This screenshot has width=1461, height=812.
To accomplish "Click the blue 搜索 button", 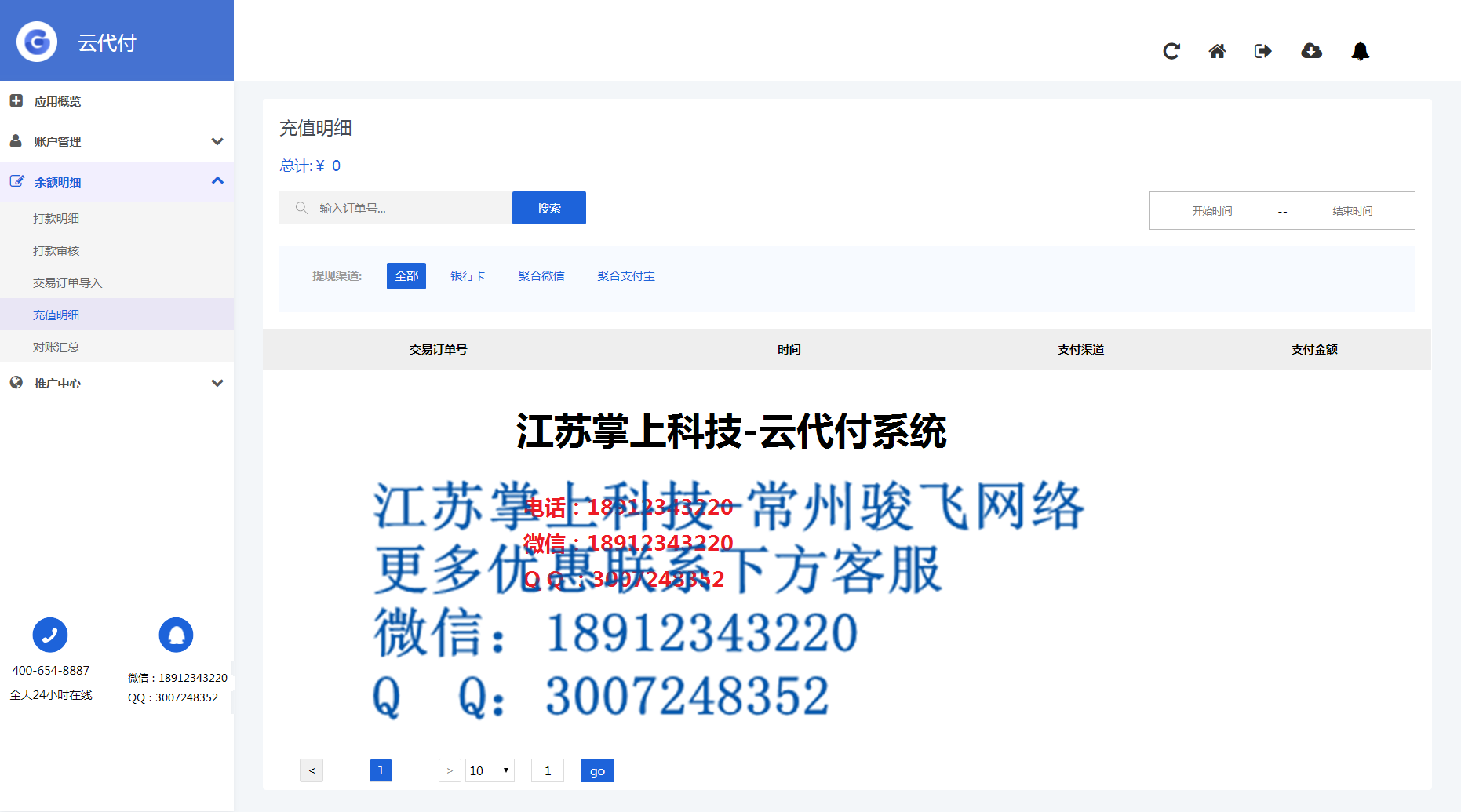I will [549, 208].
